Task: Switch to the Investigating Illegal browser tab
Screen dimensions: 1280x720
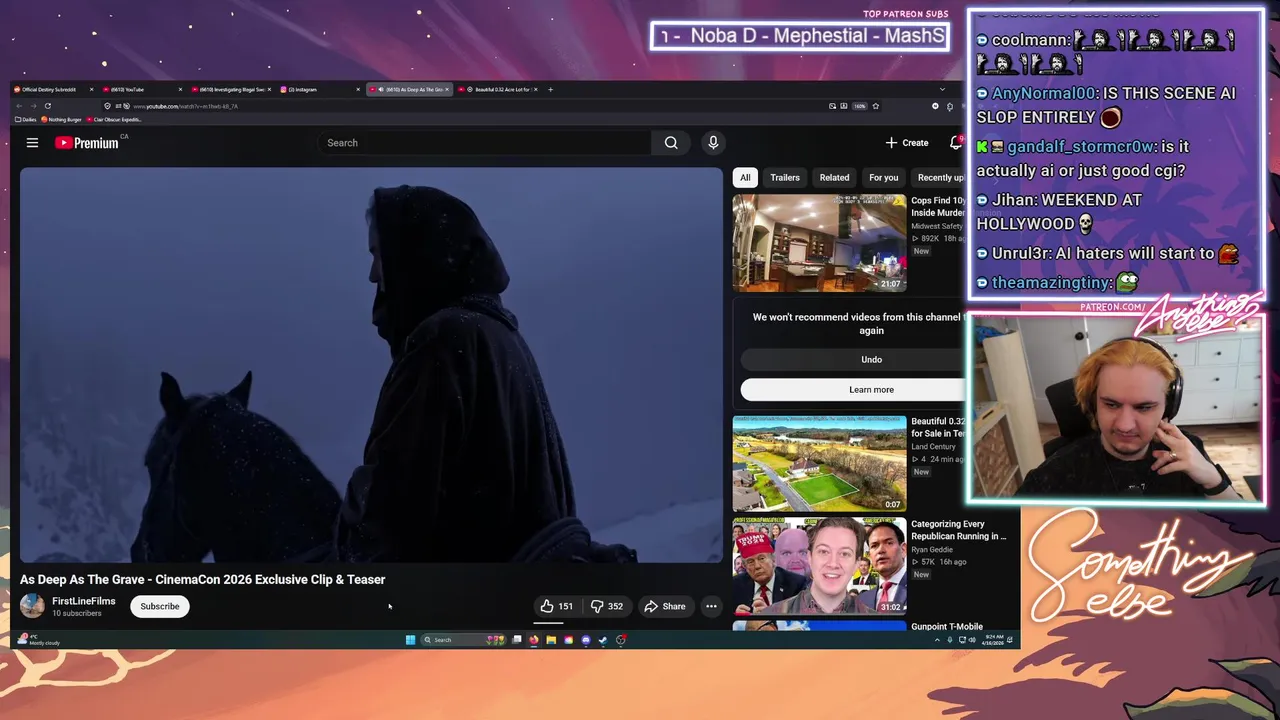Action: click(x=231, y=89)
